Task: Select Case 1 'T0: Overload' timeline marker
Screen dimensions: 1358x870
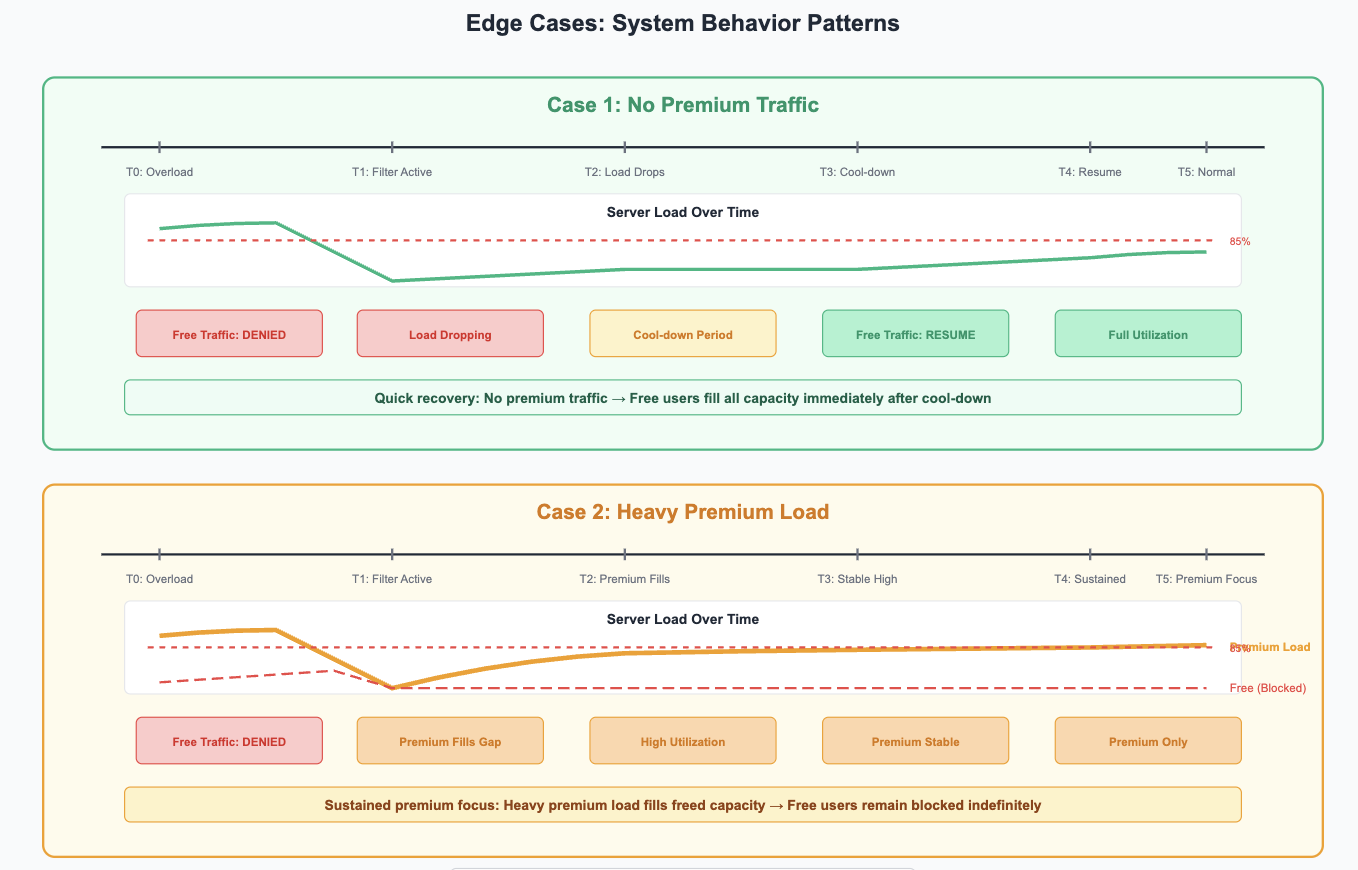Action: (159, 172)
